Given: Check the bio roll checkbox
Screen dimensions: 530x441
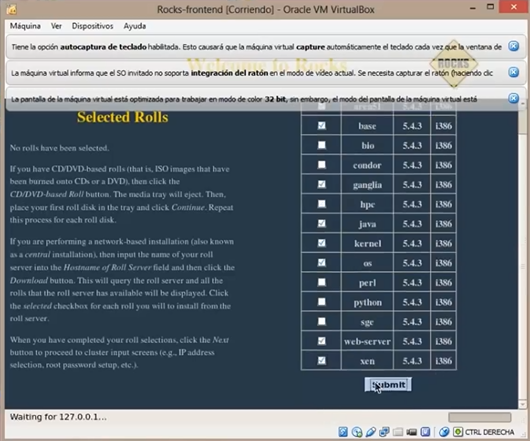Looking at the screenshot, I should [x=321, y=145].
